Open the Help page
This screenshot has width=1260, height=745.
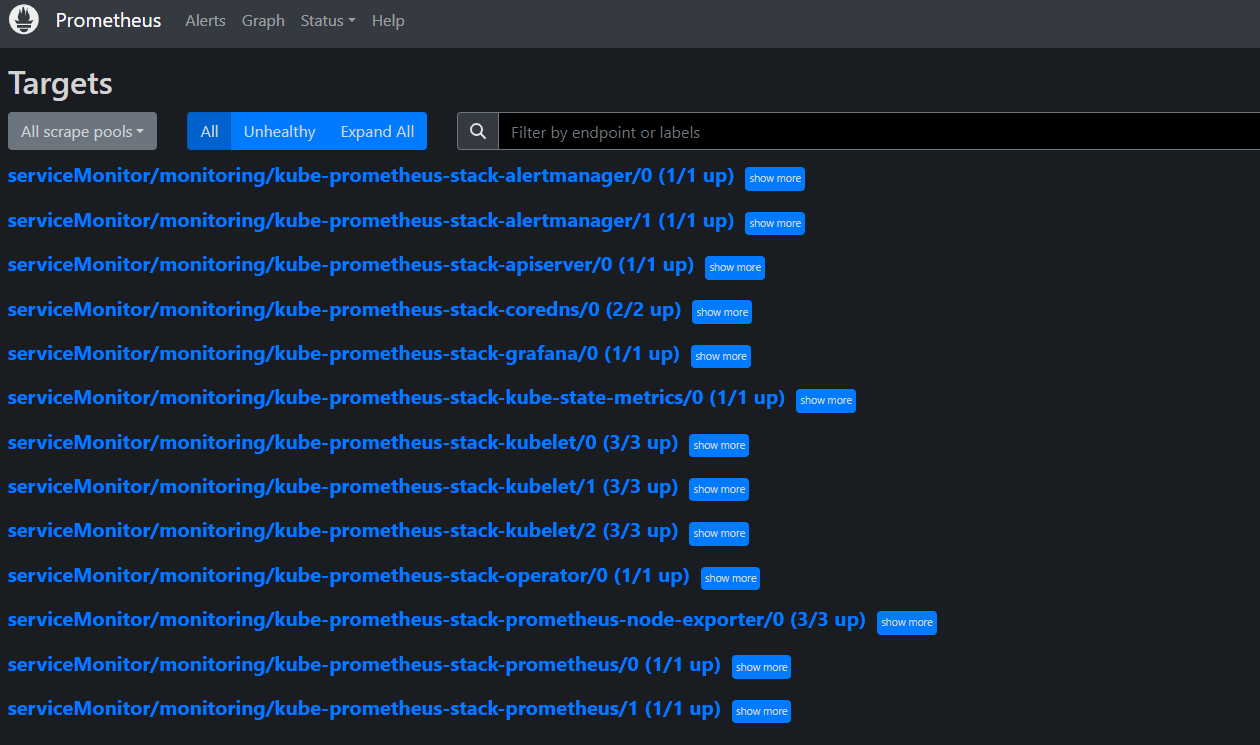tap(388, 21)
